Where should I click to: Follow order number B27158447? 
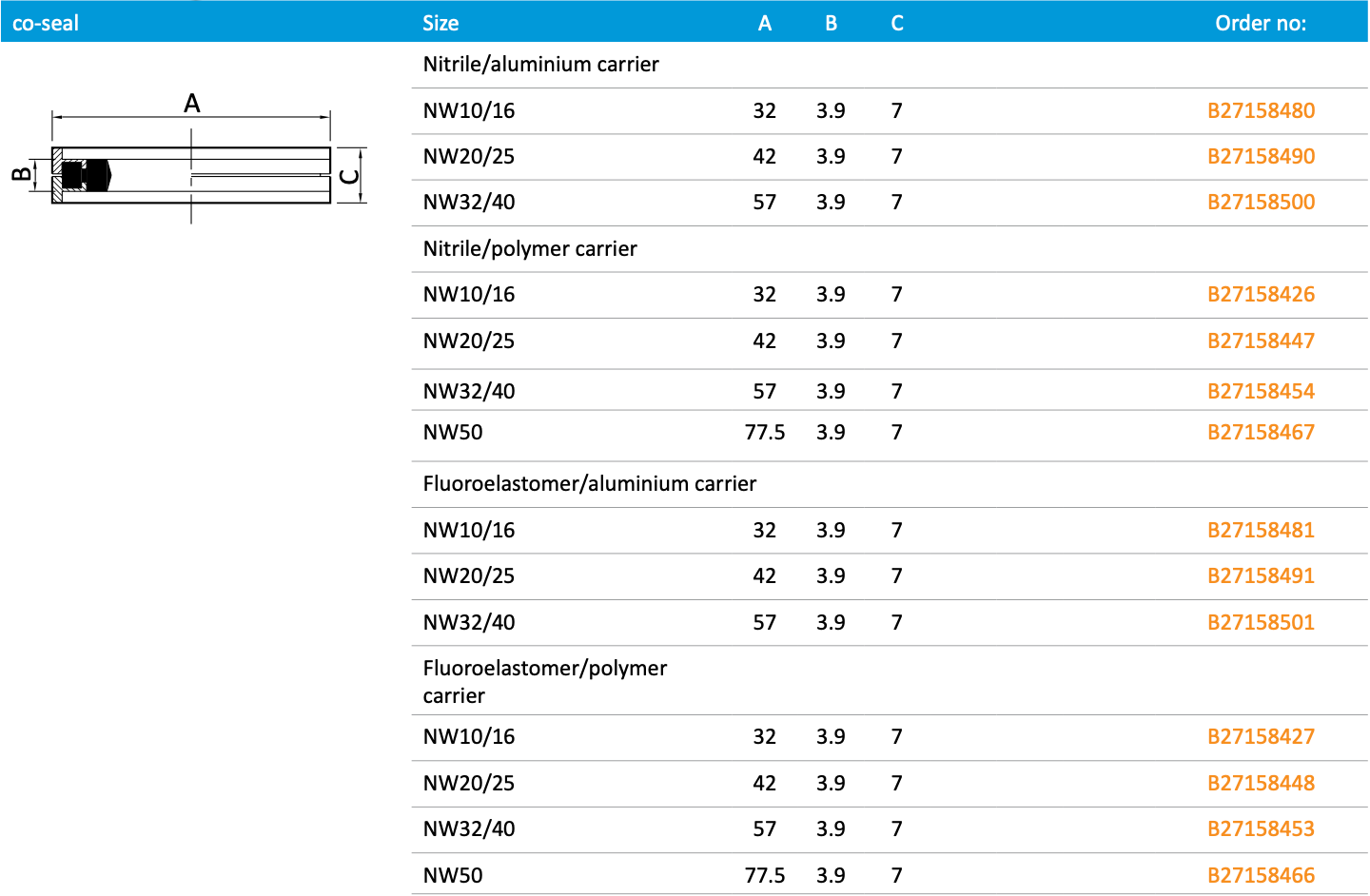(x=1261, y=341)
